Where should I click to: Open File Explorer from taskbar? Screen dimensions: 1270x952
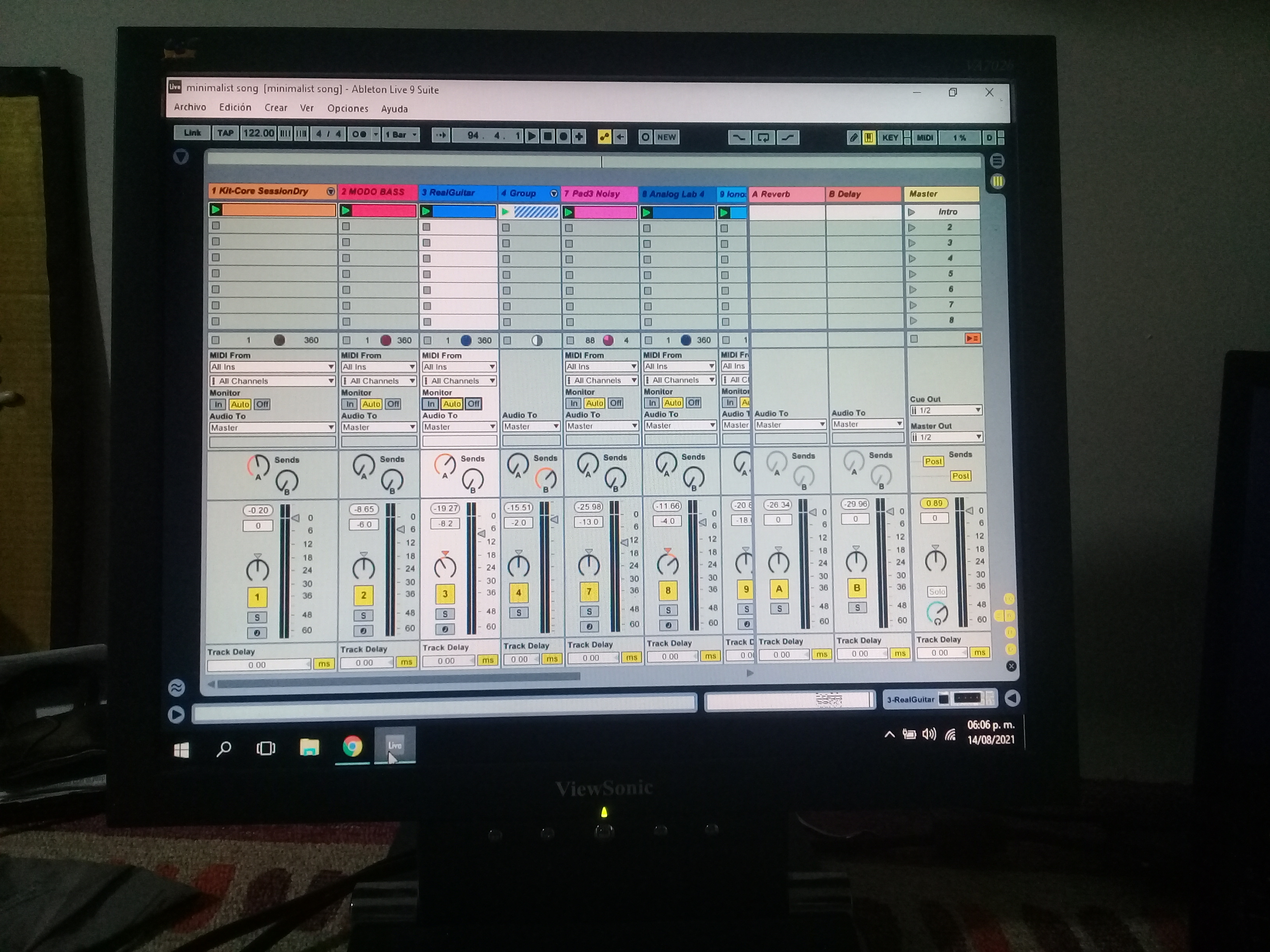point(309,747)
